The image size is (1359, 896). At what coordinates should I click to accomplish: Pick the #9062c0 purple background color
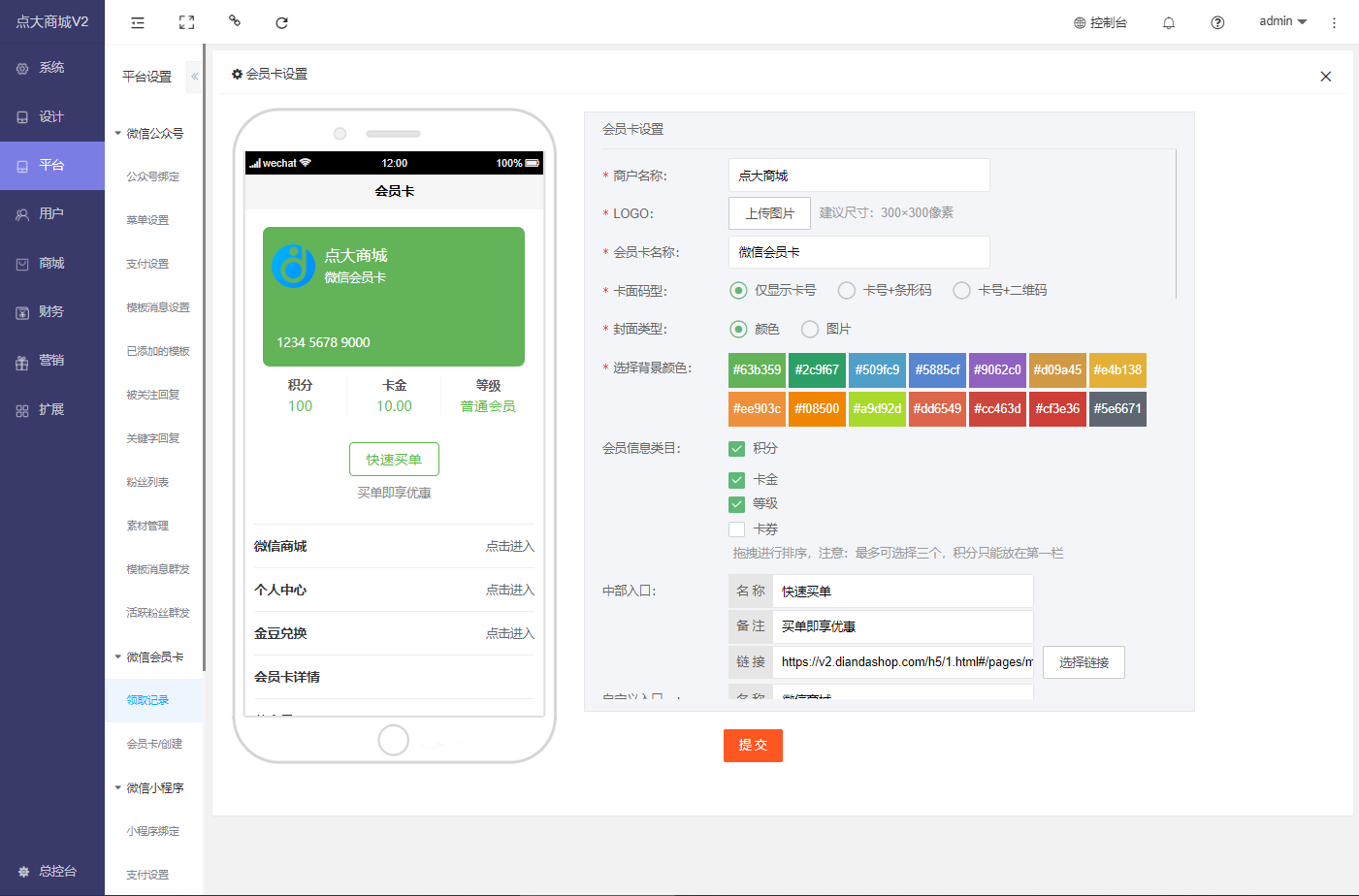click(x=997, y=369)
